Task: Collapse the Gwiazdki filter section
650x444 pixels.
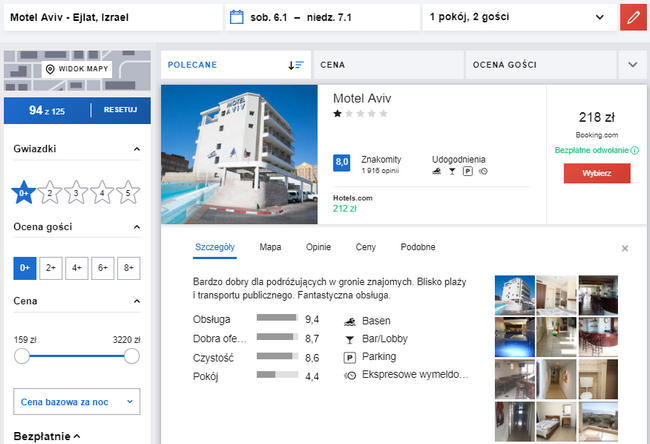Action: (x=137, y=149)
